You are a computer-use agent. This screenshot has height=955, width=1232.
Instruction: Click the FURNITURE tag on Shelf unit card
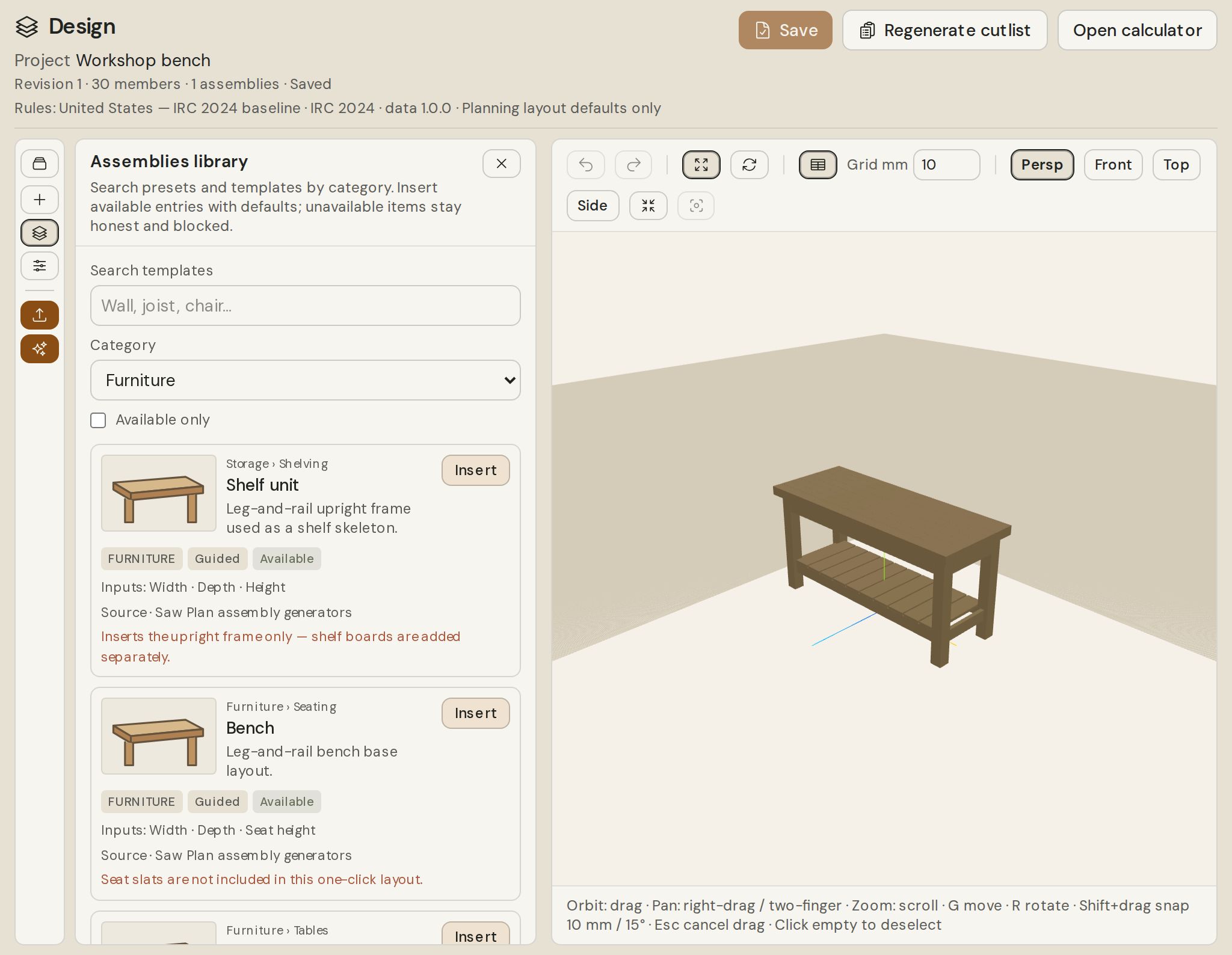click(x=141, y=559)
